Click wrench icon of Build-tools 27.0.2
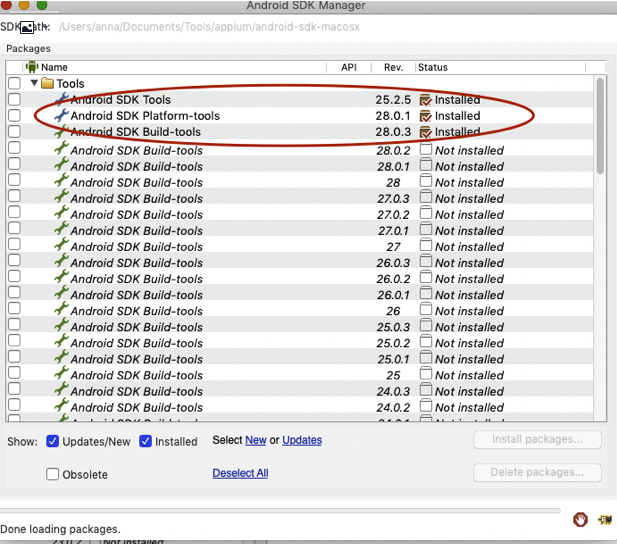The height and width of the screenshot is (544, 617). click(x=61, y=213)
